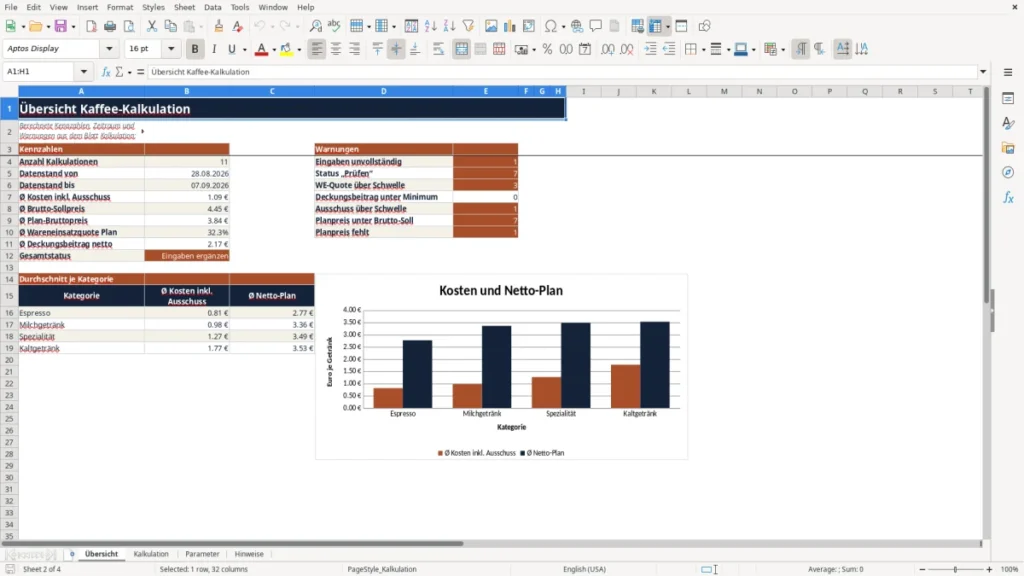Open the sidebar Functions fx panel
Viewport: 1024px width, 576px height.
(1008, 197)
